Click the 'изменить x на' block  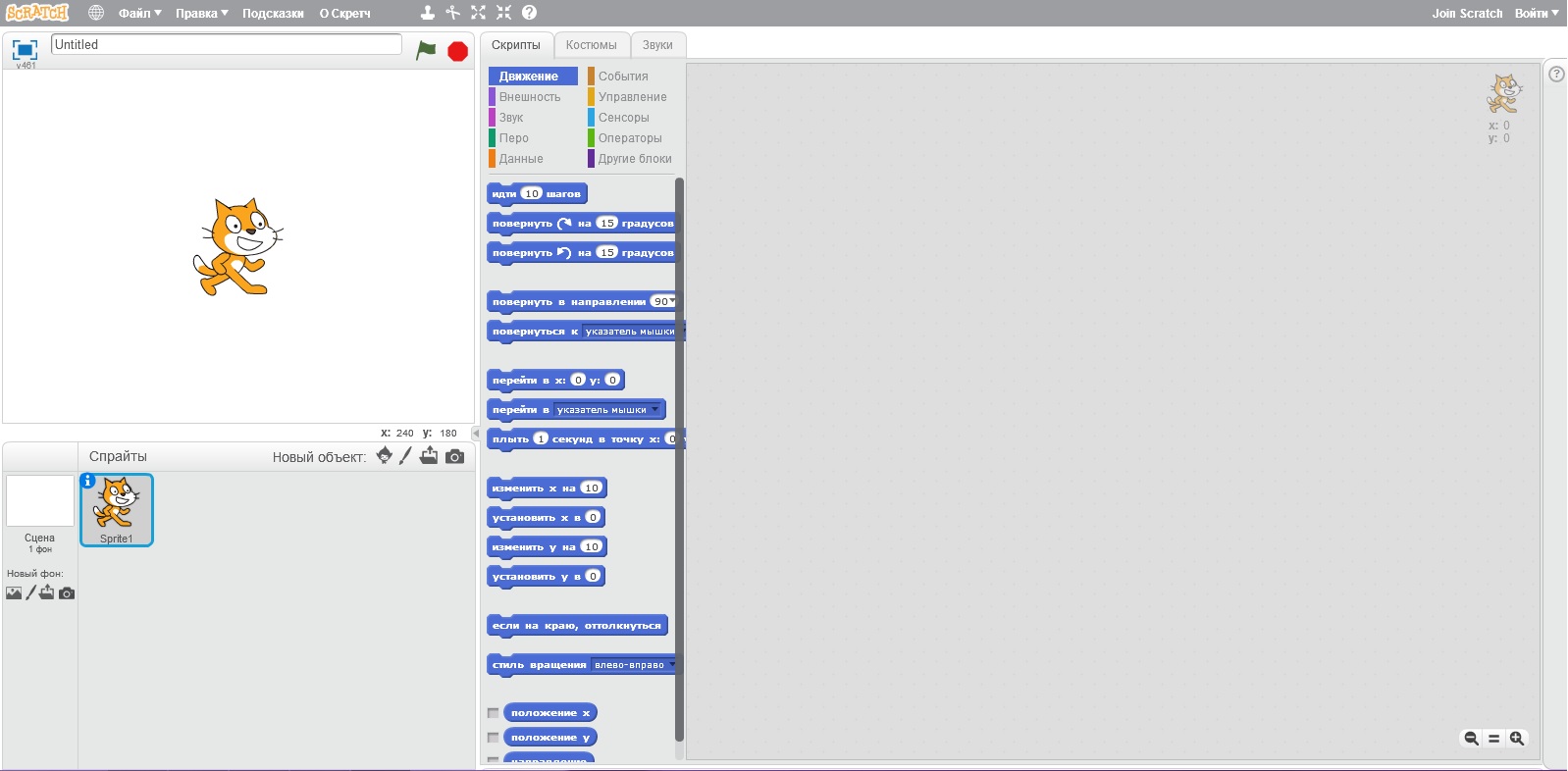(547, 488)
